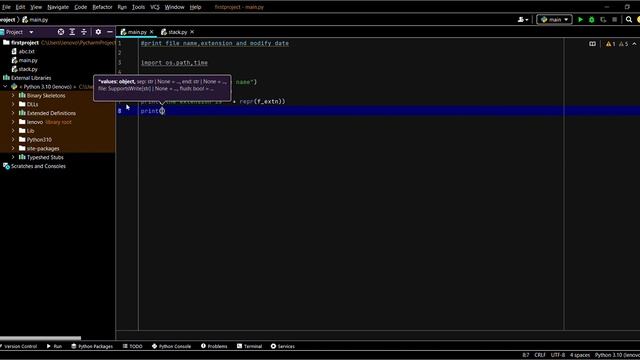This screenshot has height=360, width=640.
Task: Open the Edit menu
Action: (20, 7)
